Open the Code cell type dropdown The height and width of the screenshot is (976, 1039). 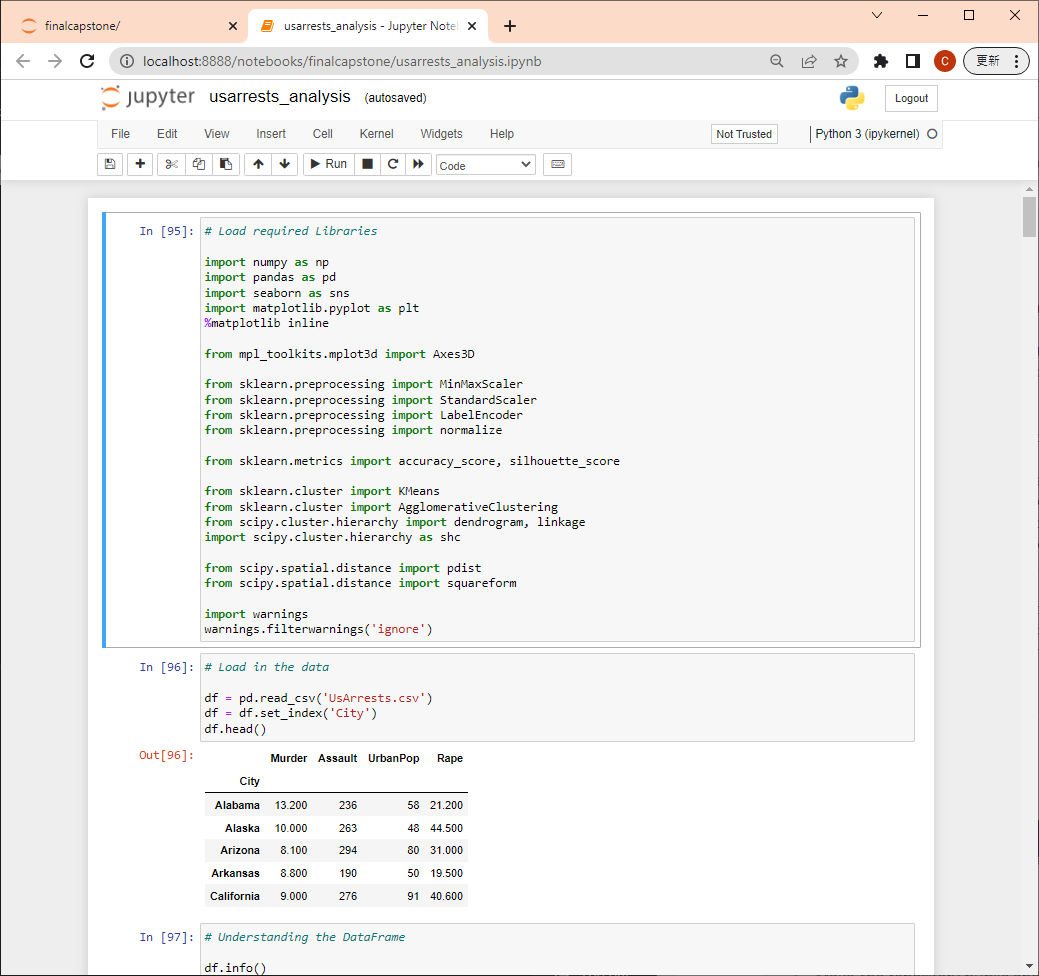[485, 164]
